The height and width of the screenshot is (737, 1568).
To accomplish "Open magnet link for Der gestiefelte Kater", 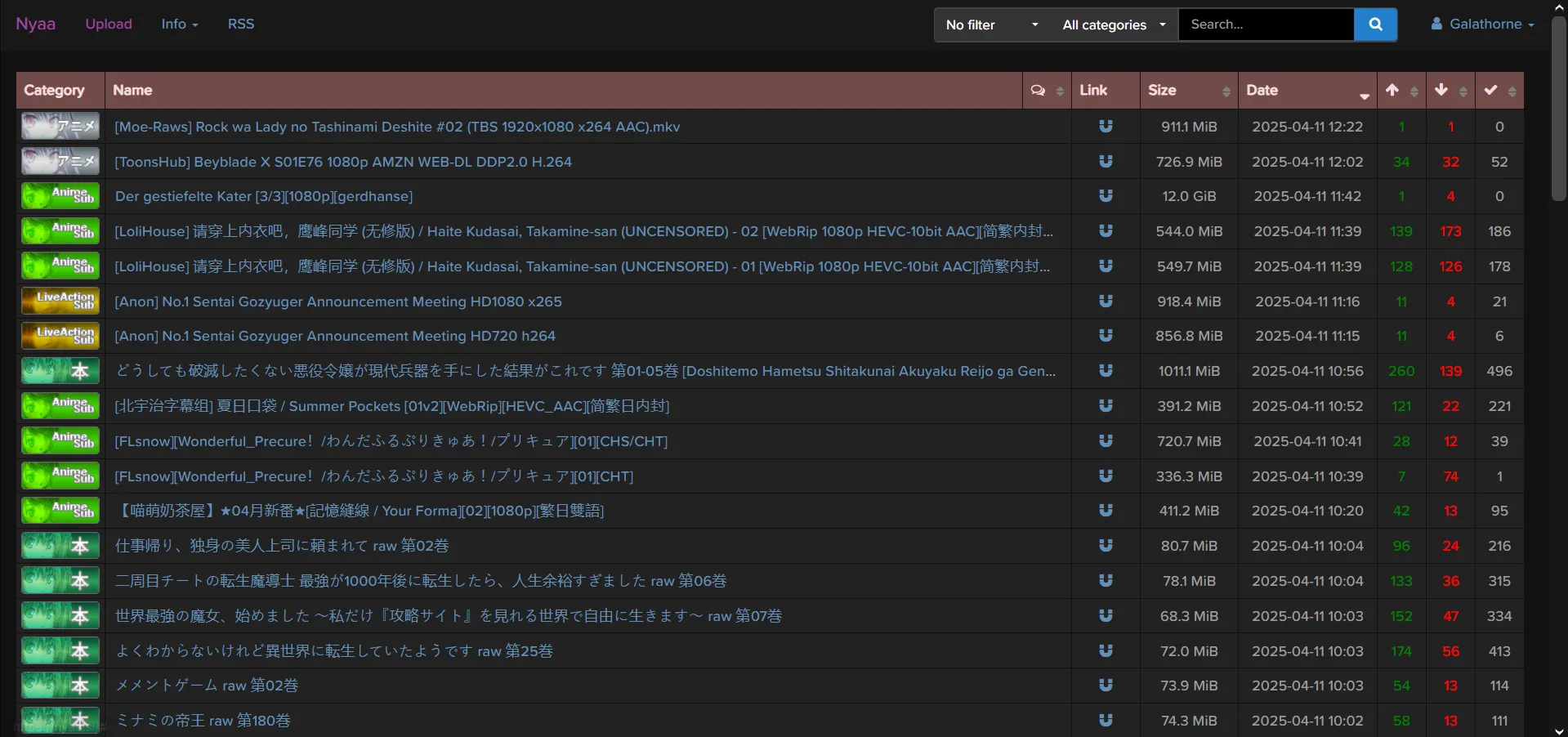I will pos(1106,196).
